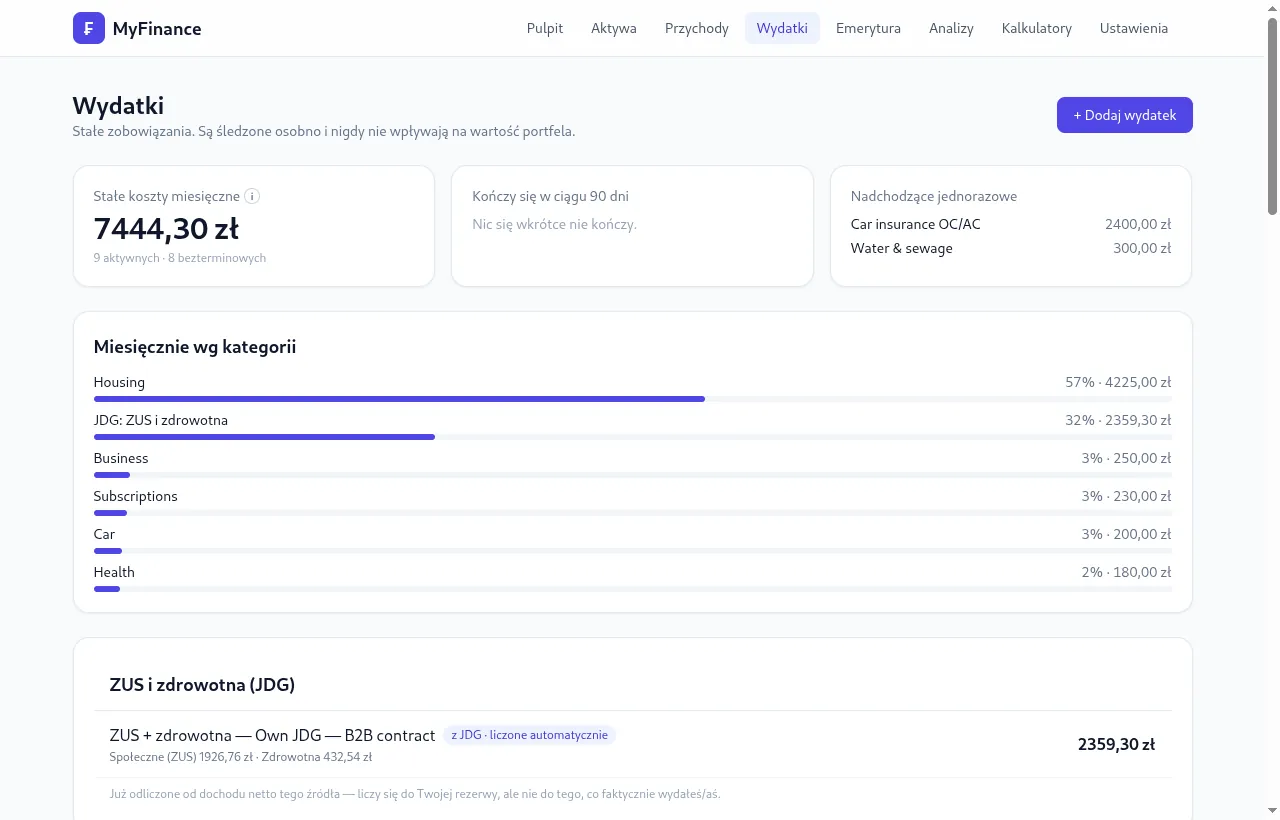Click the Subscriptions category bar
The height and width of the screenshot is (820, 1280).
coord(633,513)
